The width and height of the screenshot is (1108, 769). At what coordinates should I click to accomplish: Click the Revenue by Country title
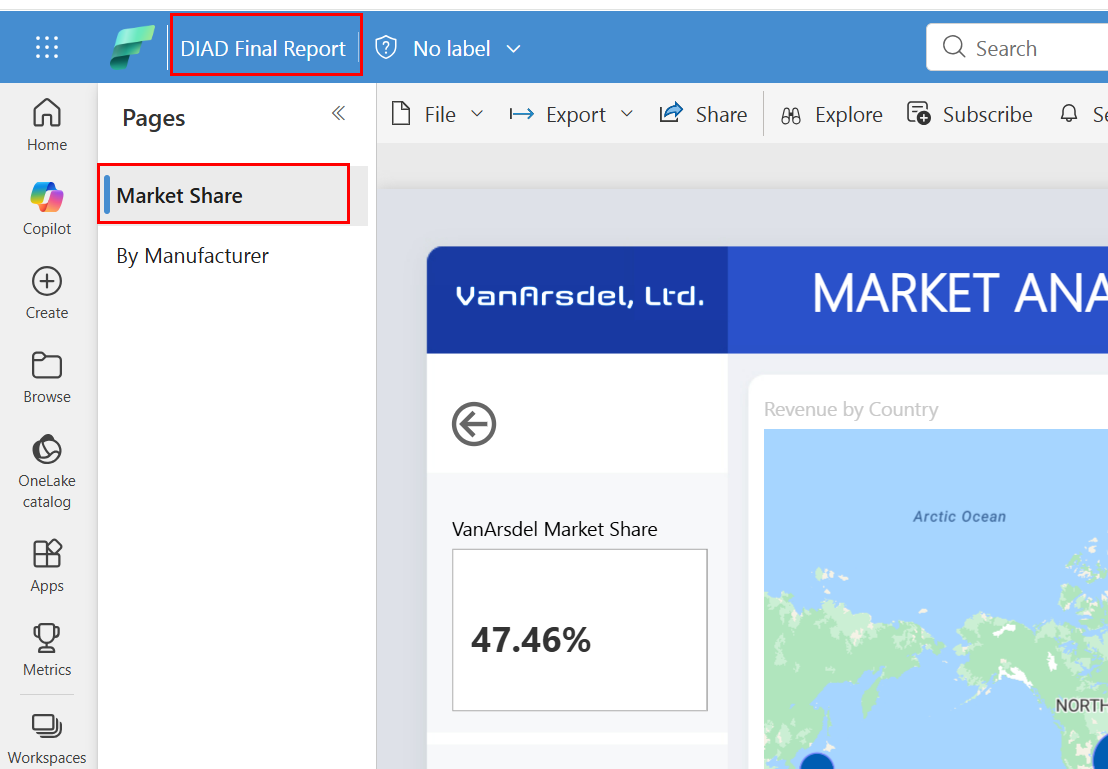[851, 410]
